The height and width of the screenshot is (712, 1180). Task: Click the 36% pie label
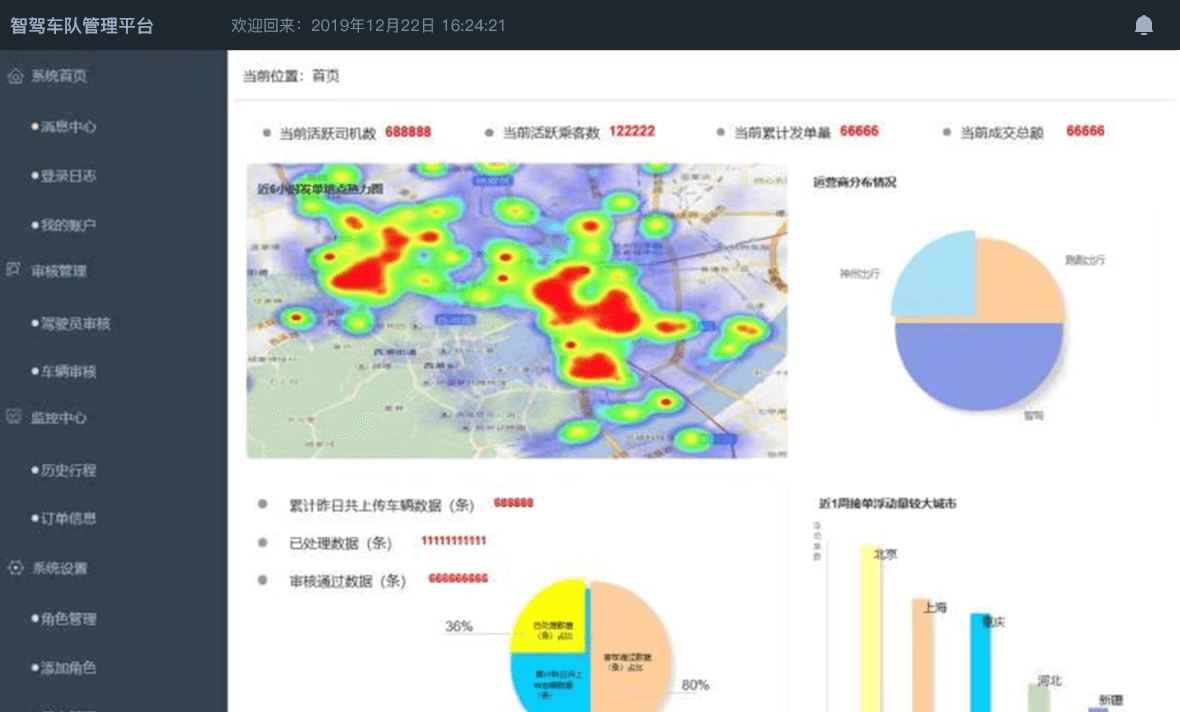tap(459, 626)
